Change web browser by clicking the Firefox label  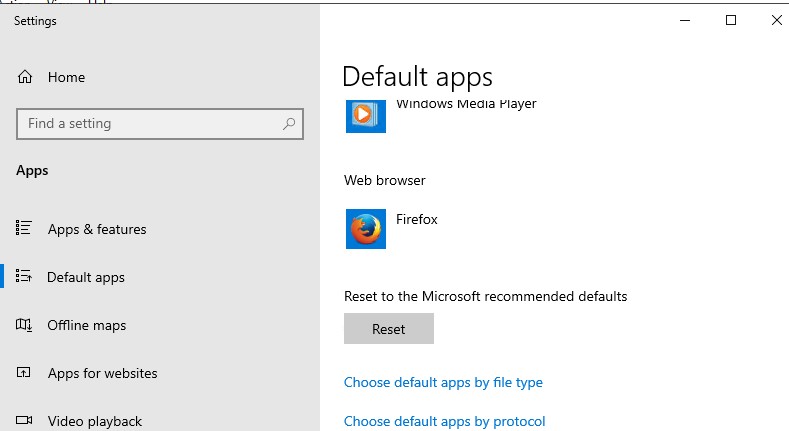[x=417, y=219]
